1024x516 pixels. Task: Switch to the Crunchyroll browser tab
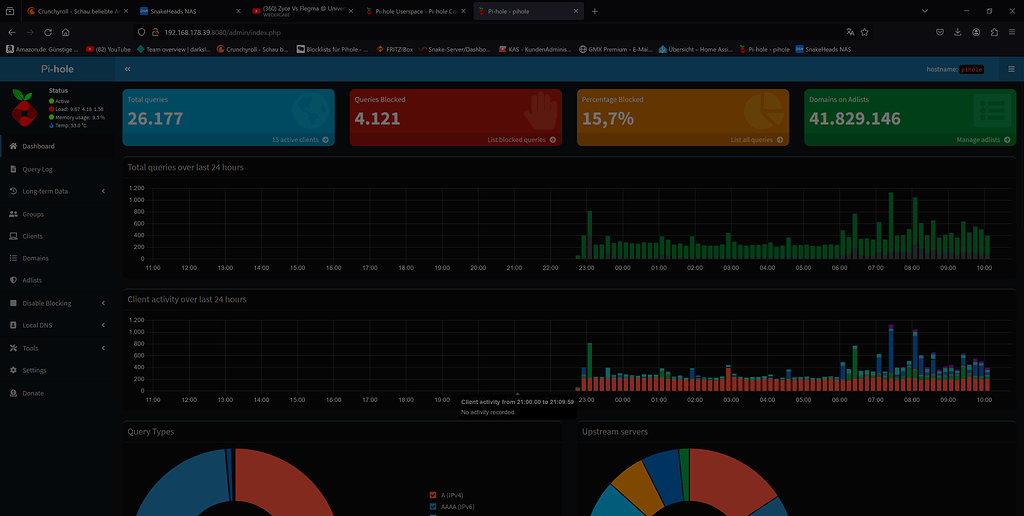click(78, 11)
